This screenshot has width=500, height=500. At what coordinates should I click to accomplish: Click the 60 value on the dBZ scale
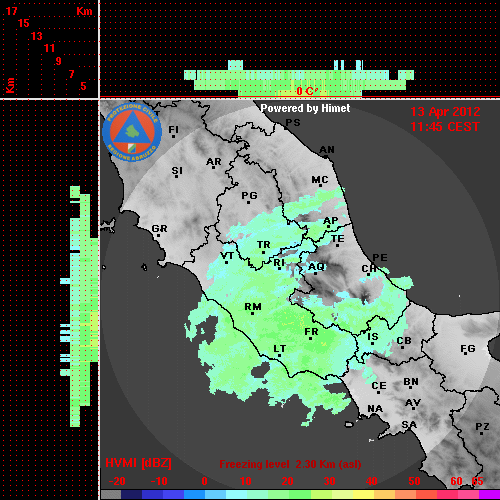[x=456, y=481]
